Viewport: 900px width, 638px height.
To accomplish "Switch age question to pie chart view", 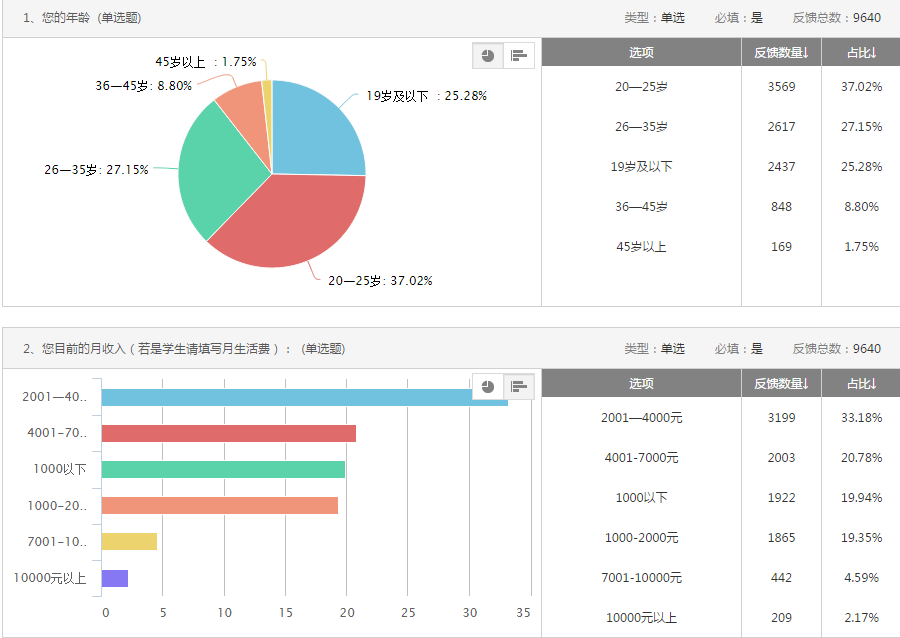I will [x=487, y=56].
